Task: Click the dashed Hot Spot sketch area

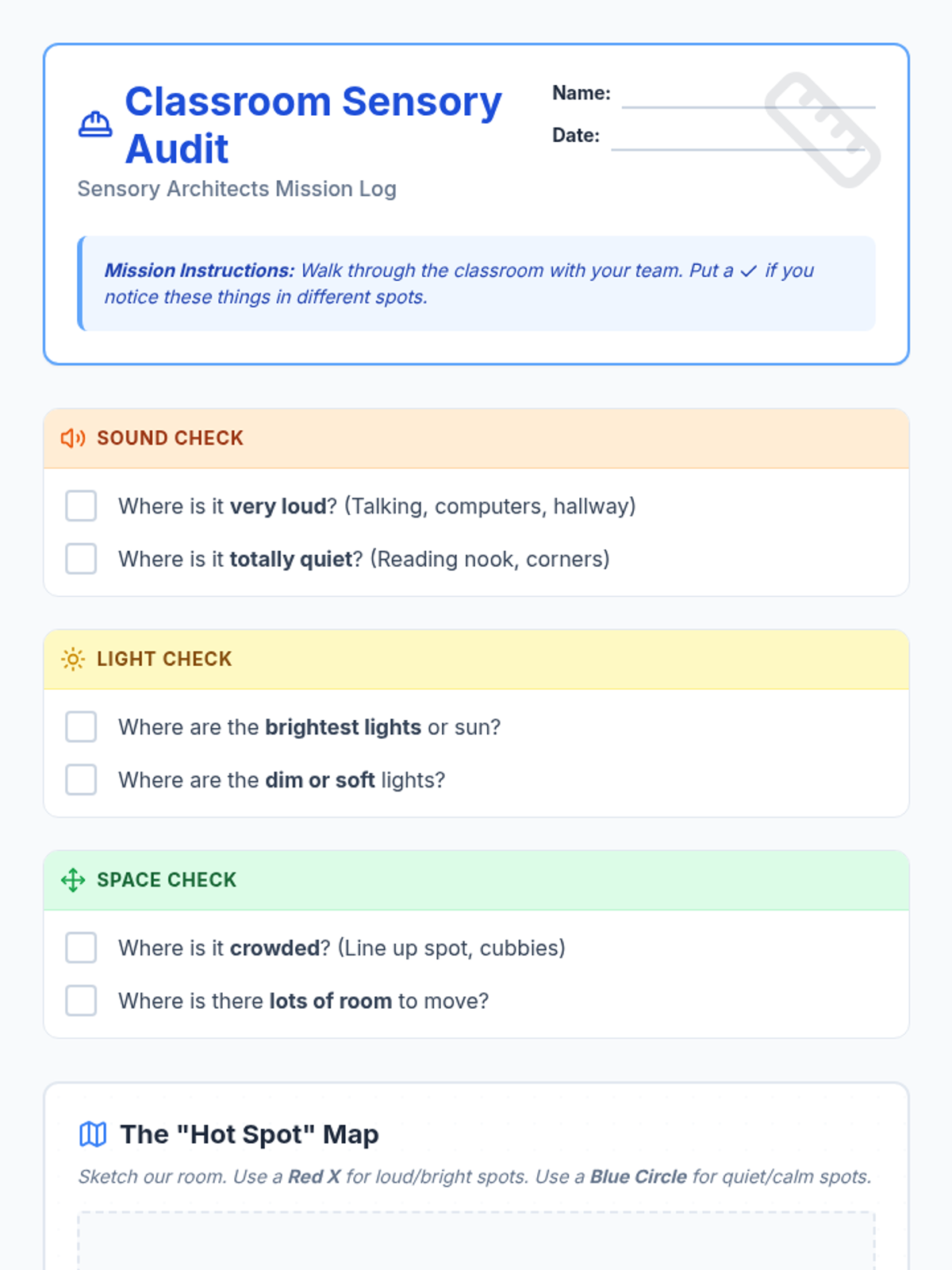Action: coord(476,1242)
